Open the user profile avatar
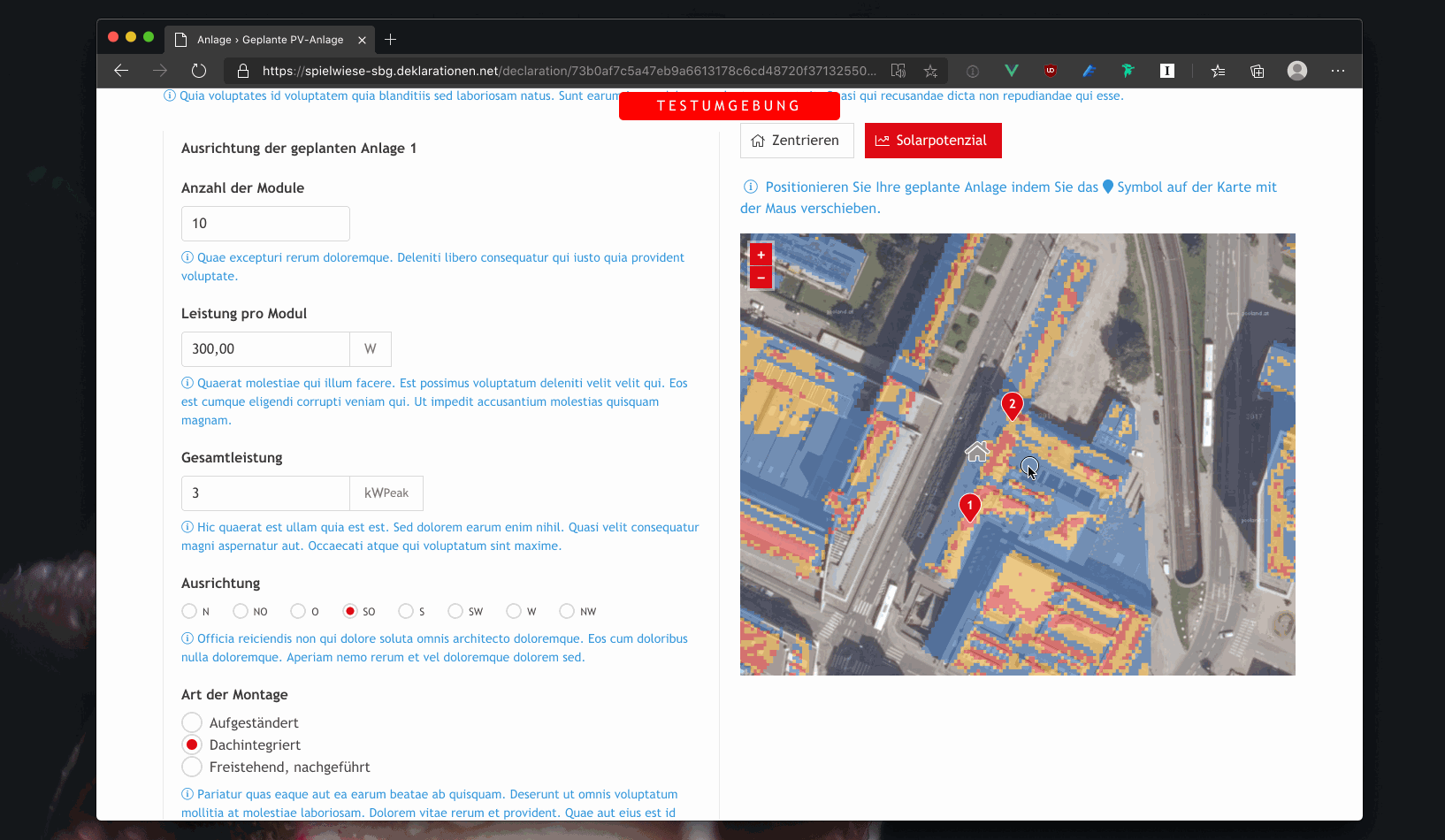This screenshot has width=1445, height=840. (x=1297, y=71)
